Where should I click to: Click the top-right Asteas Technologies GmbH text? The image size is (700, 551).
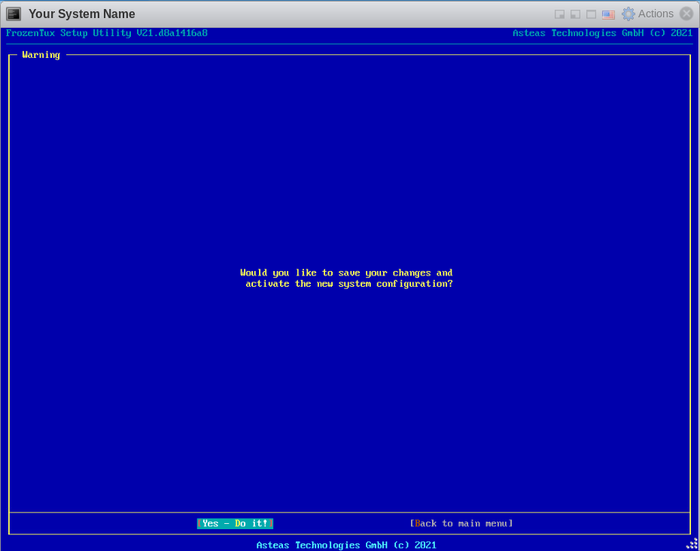(602, 33)
